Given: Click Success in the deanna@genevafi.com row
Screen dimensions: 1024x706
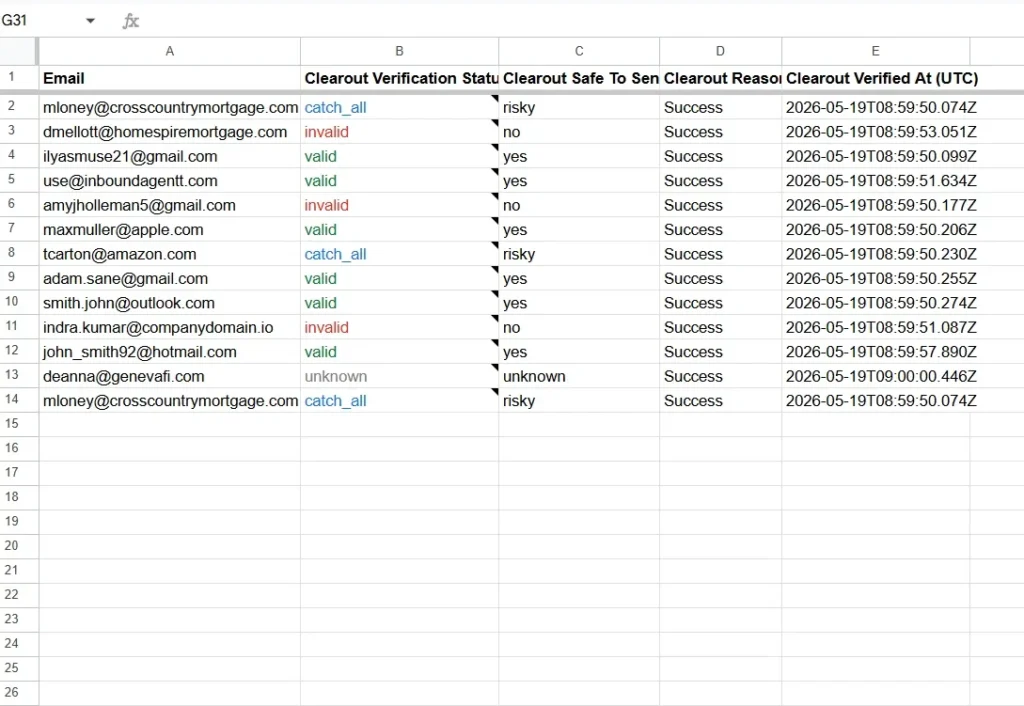Looking at the screenshot, I should [x=694, y=376].
